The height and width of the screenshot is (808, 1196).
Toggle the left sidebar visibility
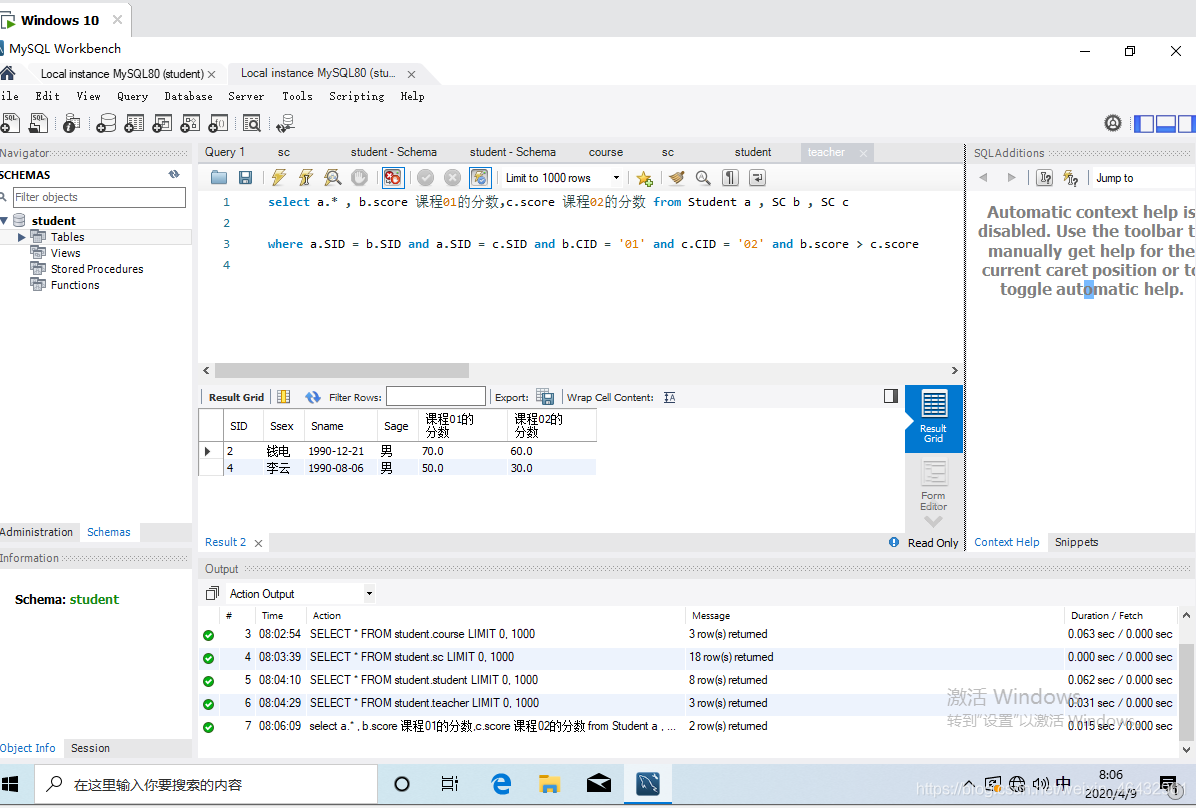(1144, 124)
